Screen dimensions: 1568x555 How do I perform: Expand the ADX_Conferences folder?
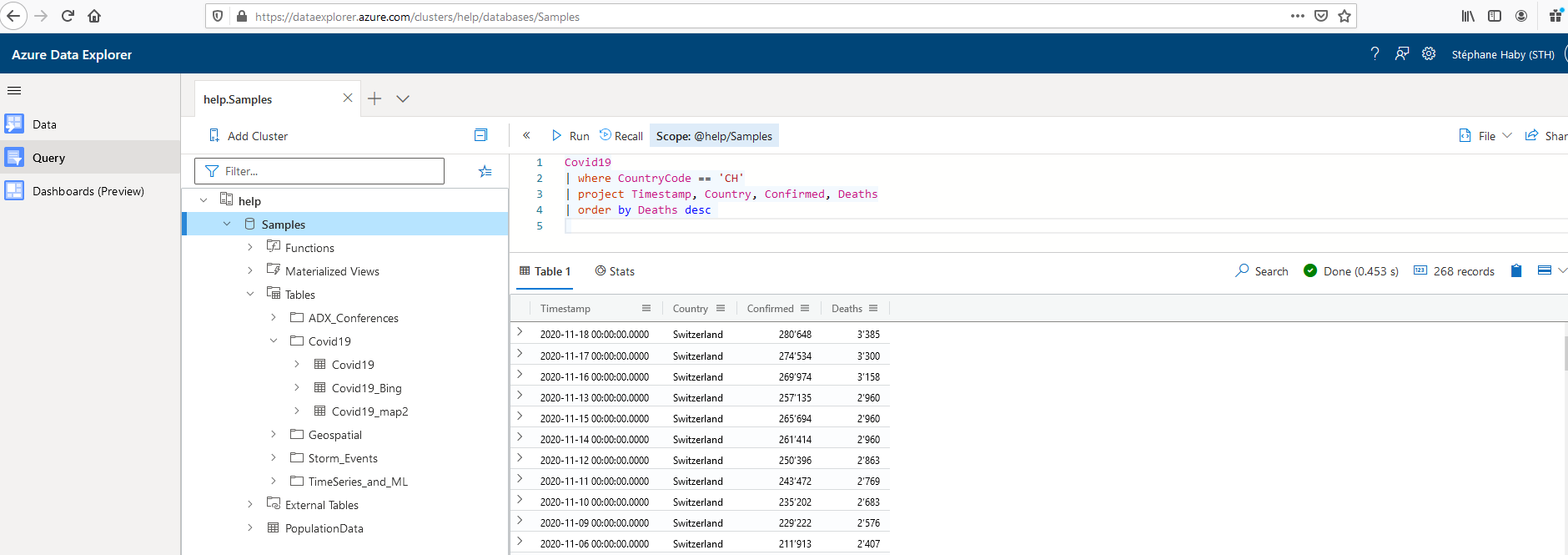click(x=274, y=317)
